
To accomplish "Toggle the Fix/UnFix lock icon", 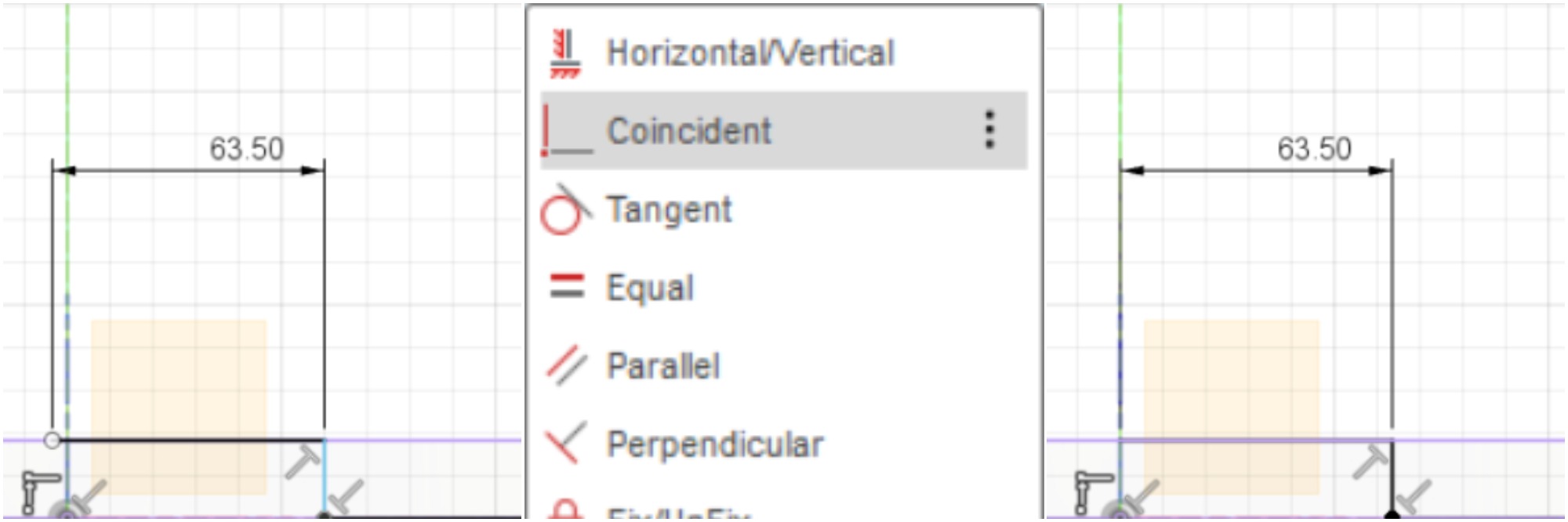I will 566,509.
